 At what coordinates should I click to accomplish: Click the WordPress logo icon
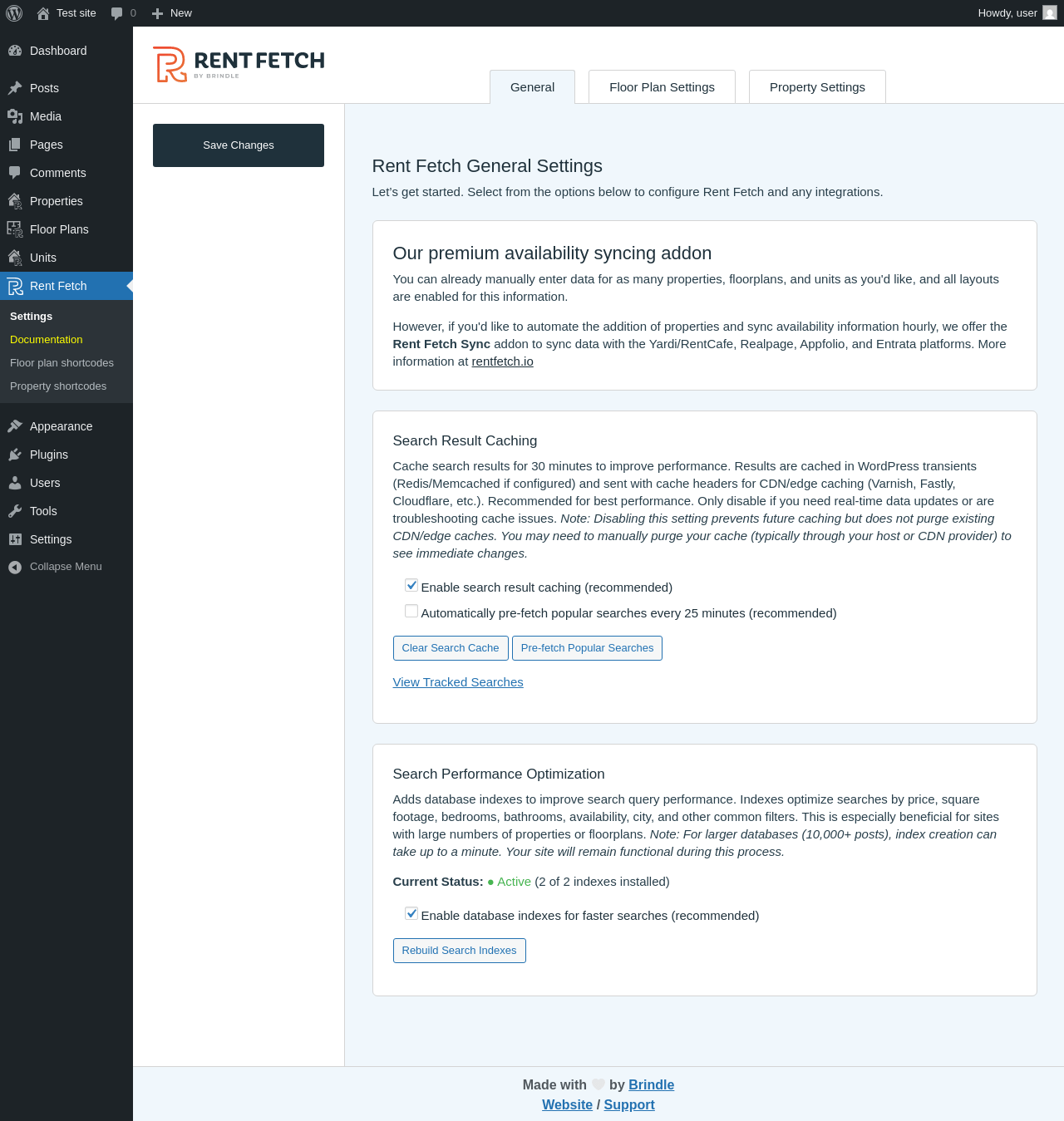point(14,13)
